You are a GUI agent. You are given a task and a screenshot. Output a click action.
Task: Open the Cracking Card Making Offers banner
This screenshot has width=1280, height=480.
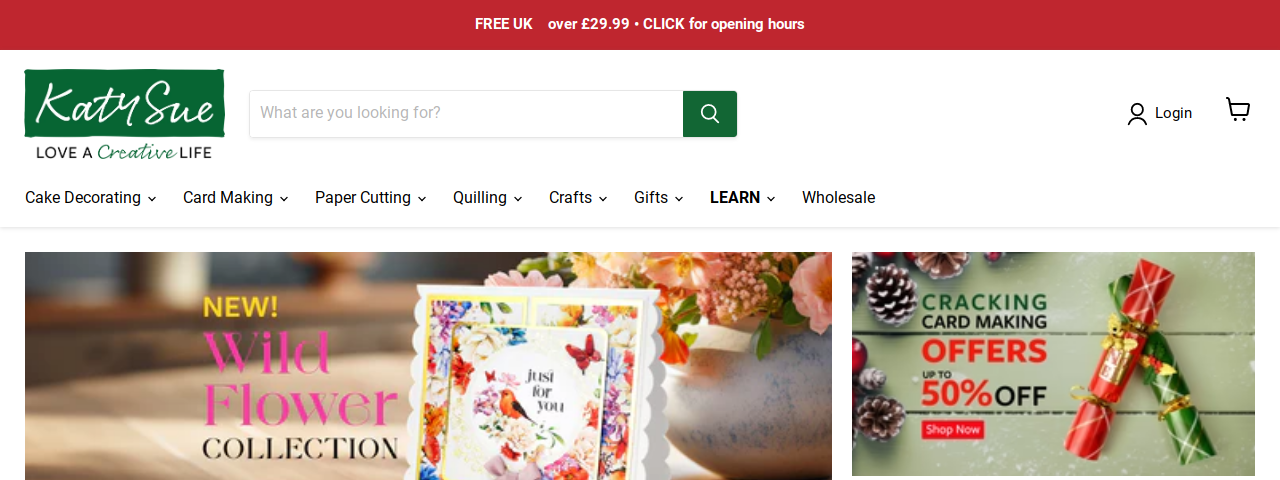(1053, 364)
